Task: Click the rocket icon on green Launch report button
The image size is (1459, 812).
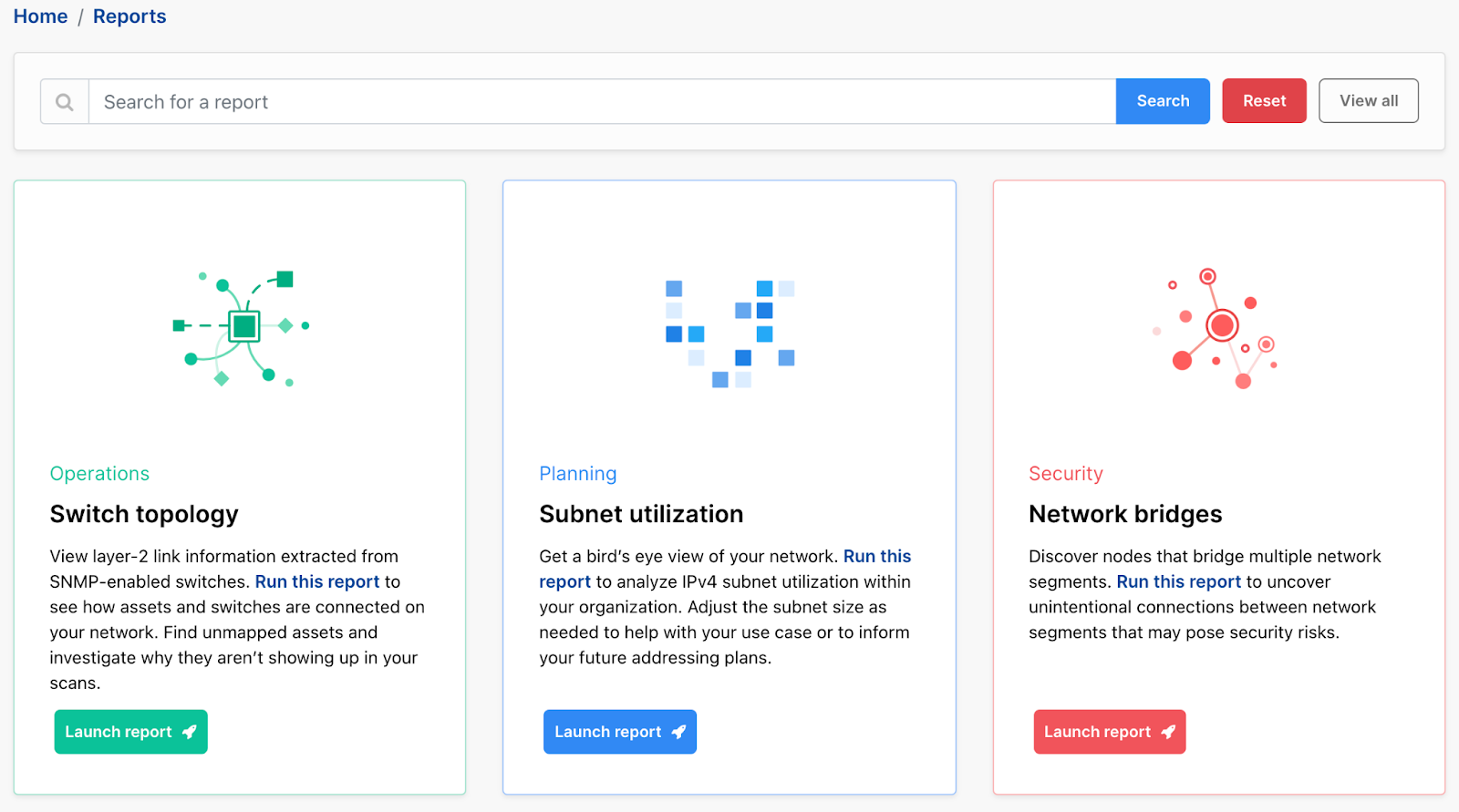Action: click(x=190, y=731)
